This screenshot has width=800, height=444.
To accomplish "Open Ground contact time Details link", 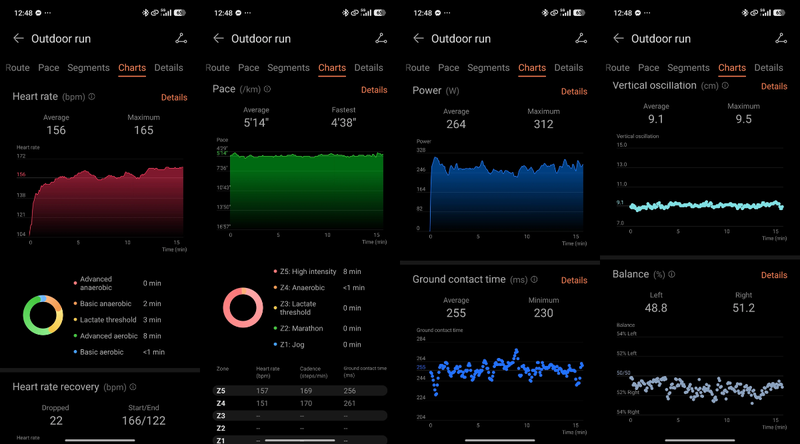I will [574, 280].
